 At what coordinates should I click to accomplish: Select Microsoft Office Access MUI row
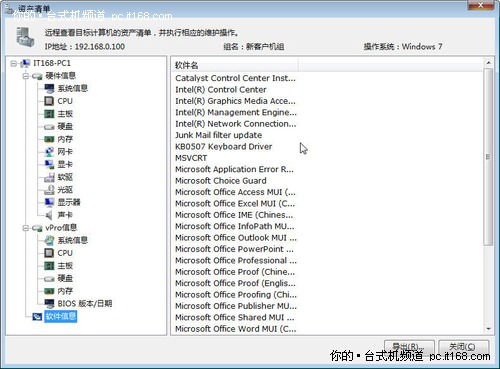coord(235,192)
